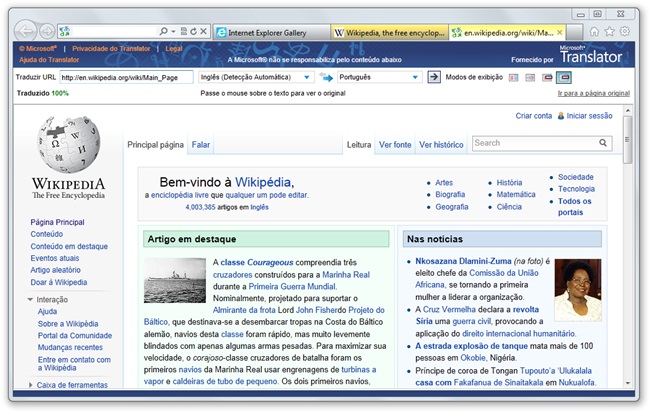Screen dimensions: 650x413
Task: Click the © Microsoft link
Action: click(38, 49)
